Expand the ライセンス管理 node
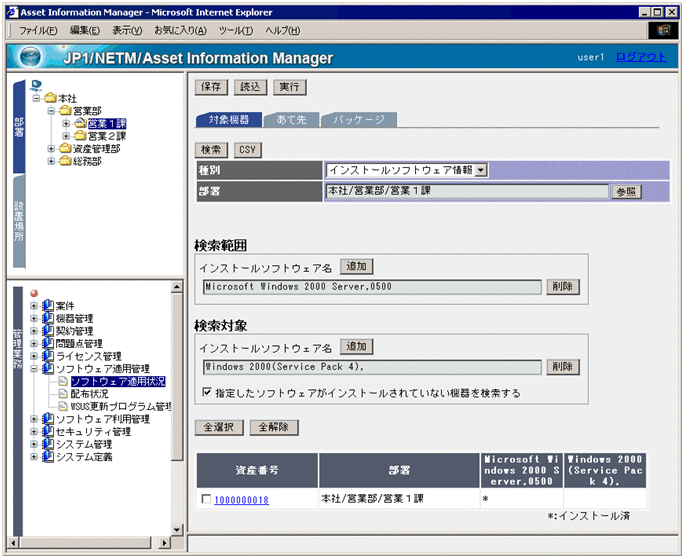The image size is (685, 559). tap(34, 356)
